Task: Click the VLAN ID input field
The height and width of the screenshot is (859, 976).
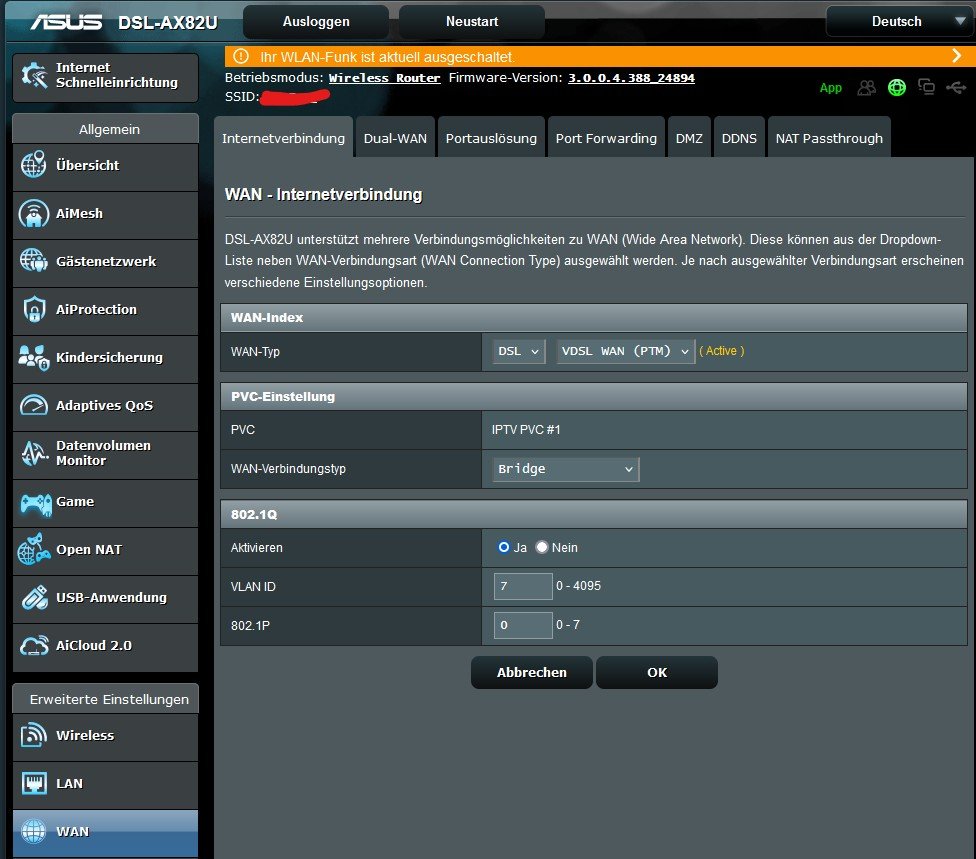Action: [x=523, y=586]
